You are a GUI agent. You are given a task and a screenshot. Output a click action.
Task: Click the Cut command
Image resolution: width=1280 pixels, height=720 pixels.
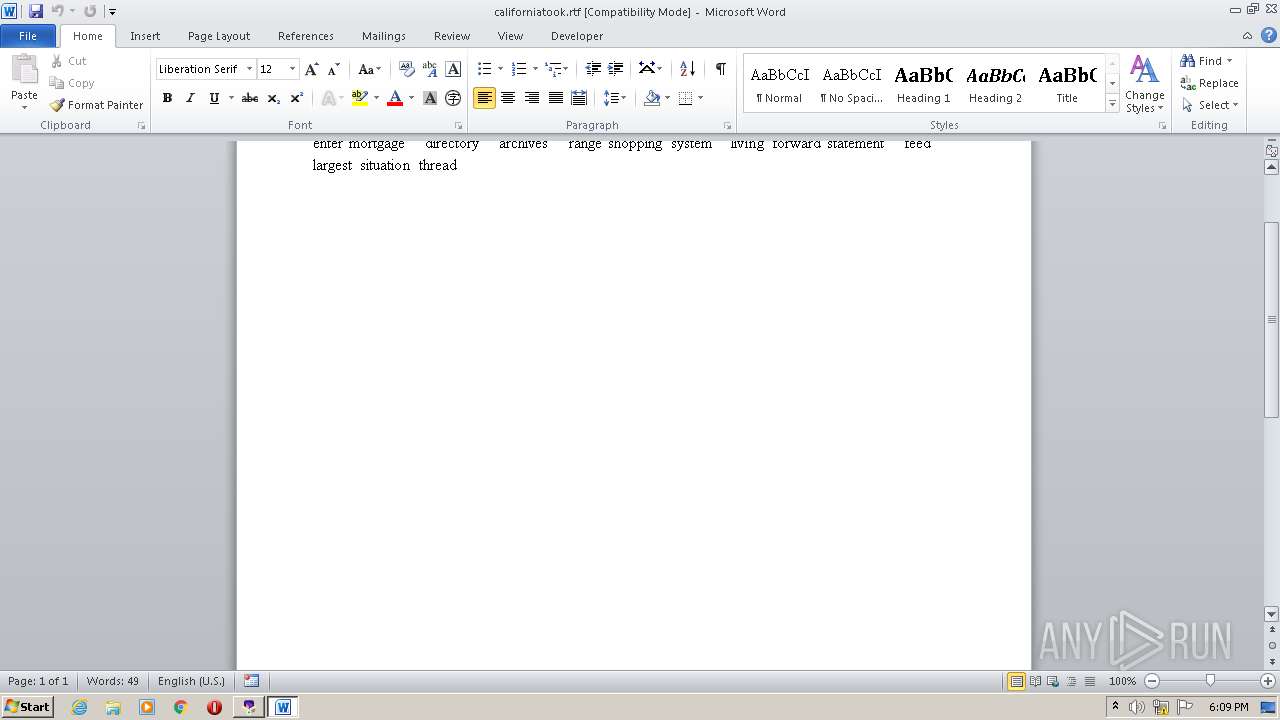69,61
